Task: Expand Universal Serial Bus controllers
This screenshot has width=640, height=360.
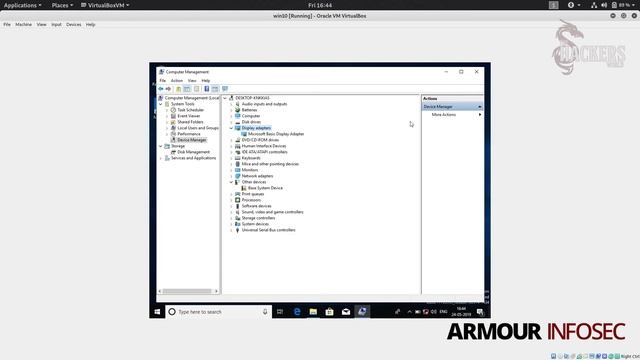Action: 231,230
